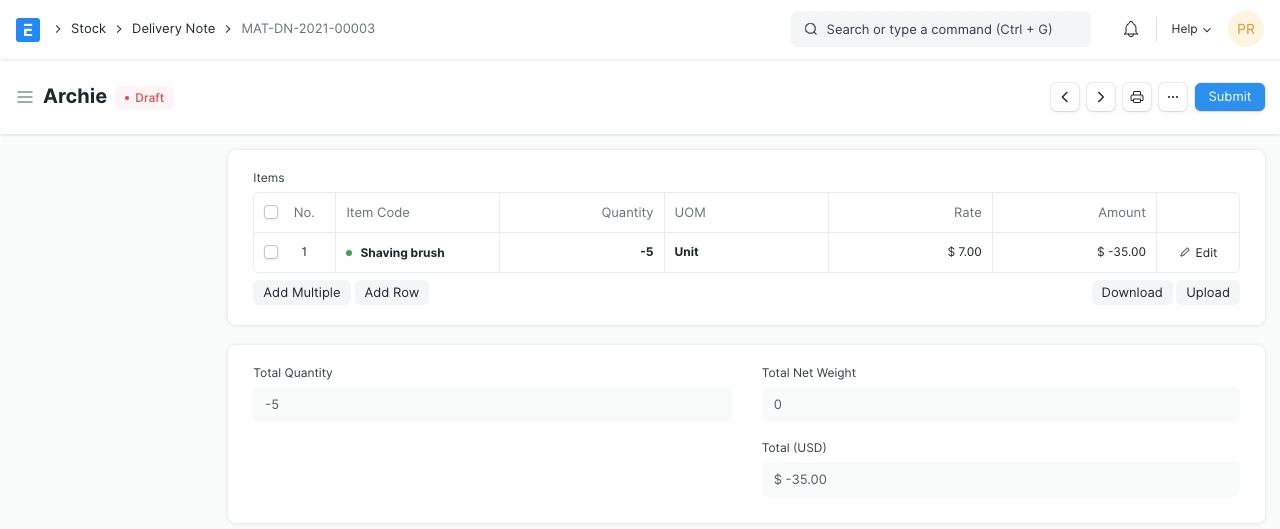Image resolution: width=1280 pixels, height=529 pixels.
Task: Open the Stock breadcrumb
Action: pyautogui.click(x=88, y=29)
